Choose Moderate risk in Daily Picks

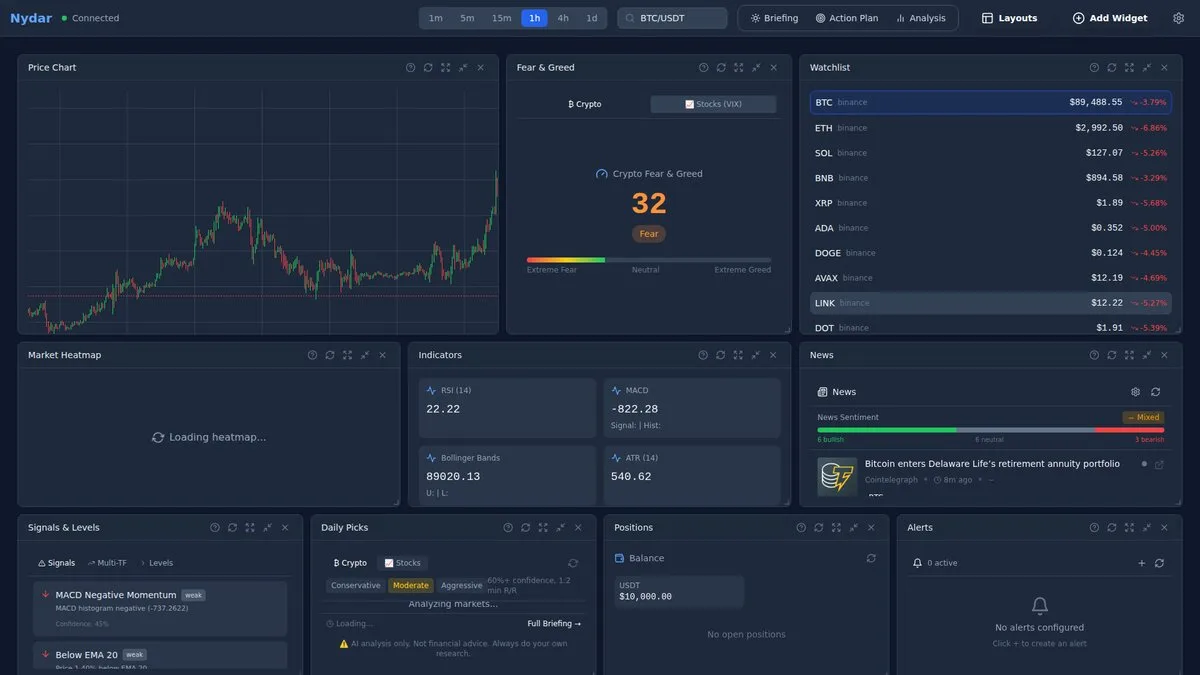[x=411, y=586]
